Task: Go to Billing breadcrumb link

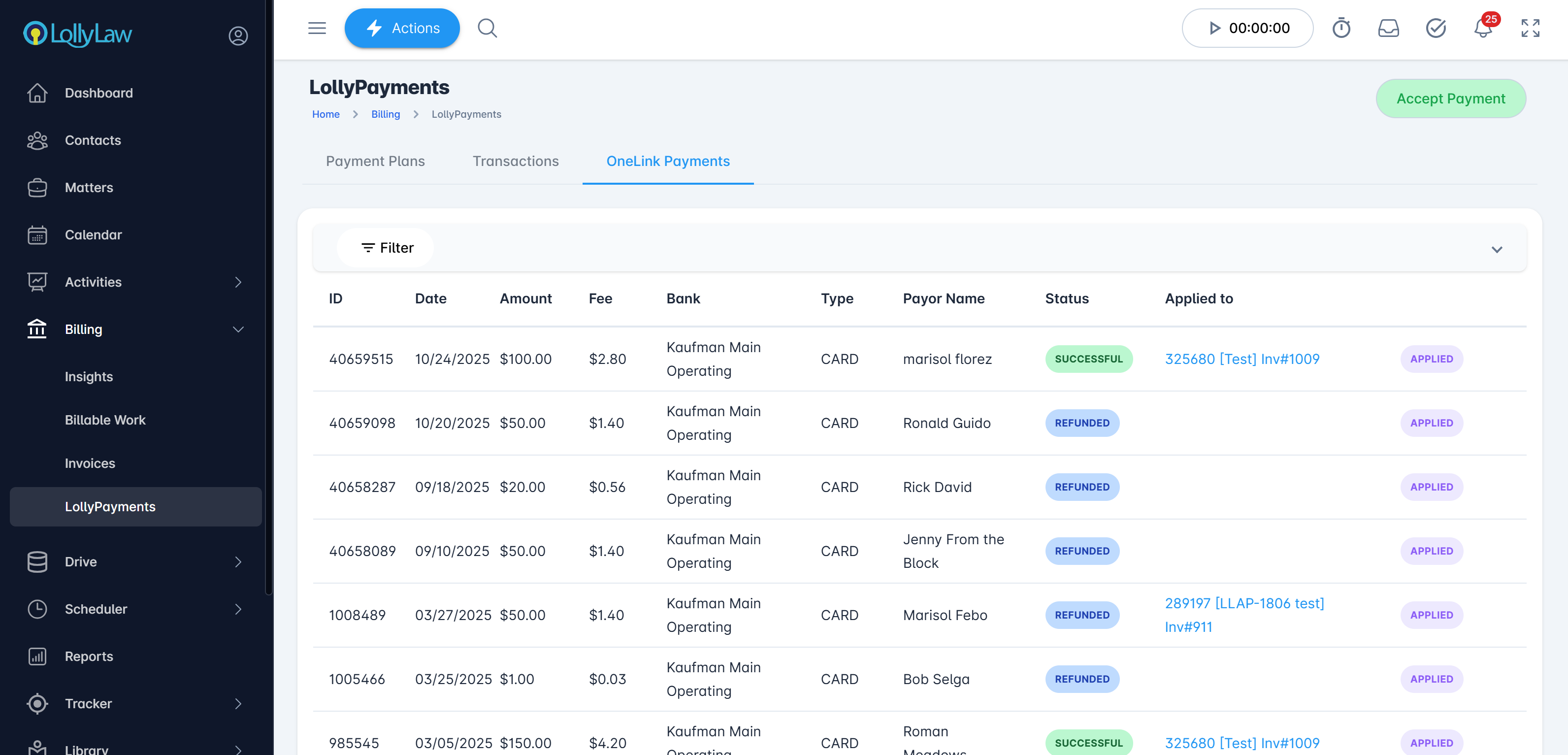Action: point(385,114)
